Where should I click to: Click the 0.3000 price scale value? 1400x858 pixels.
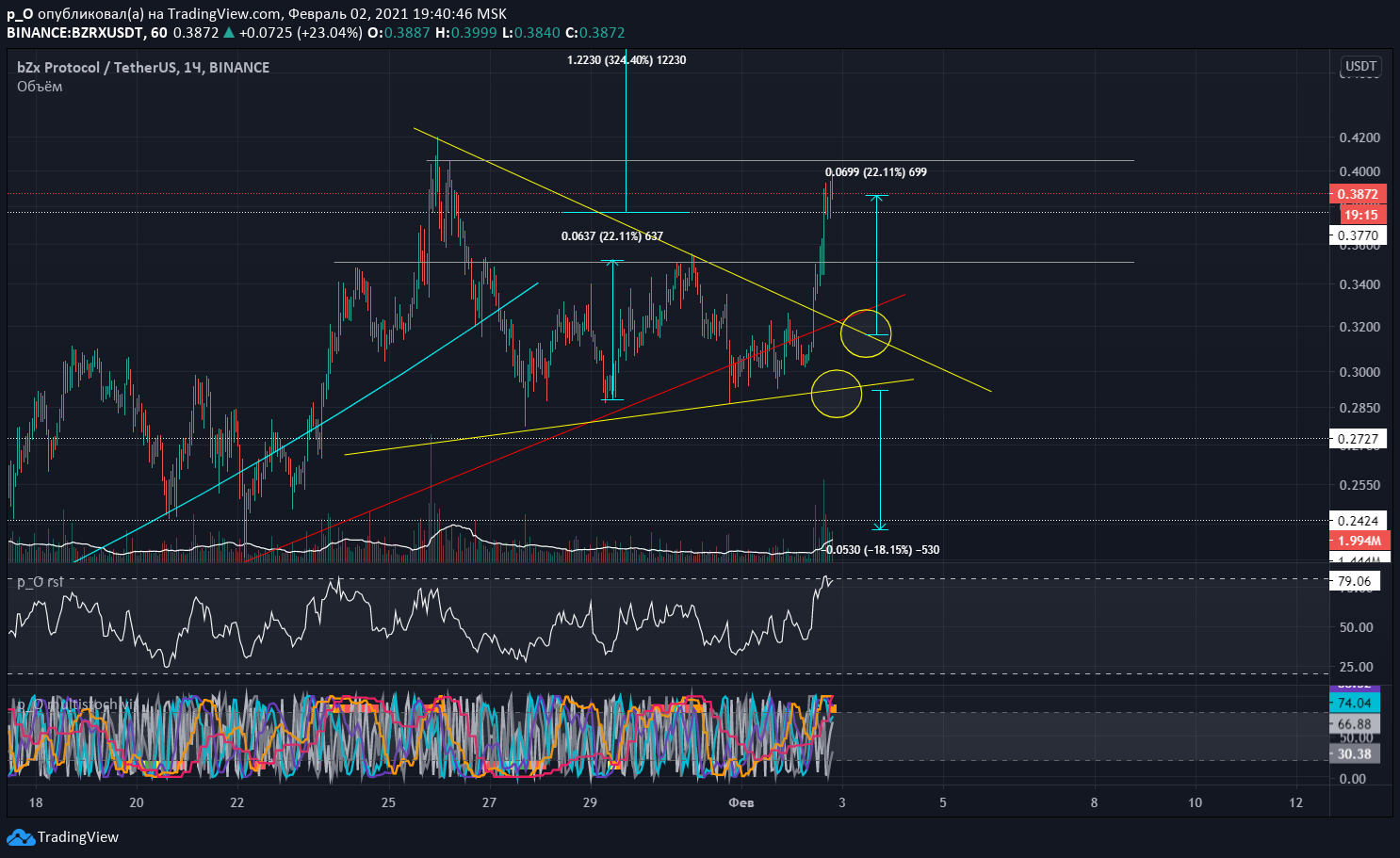[1359, 372]
